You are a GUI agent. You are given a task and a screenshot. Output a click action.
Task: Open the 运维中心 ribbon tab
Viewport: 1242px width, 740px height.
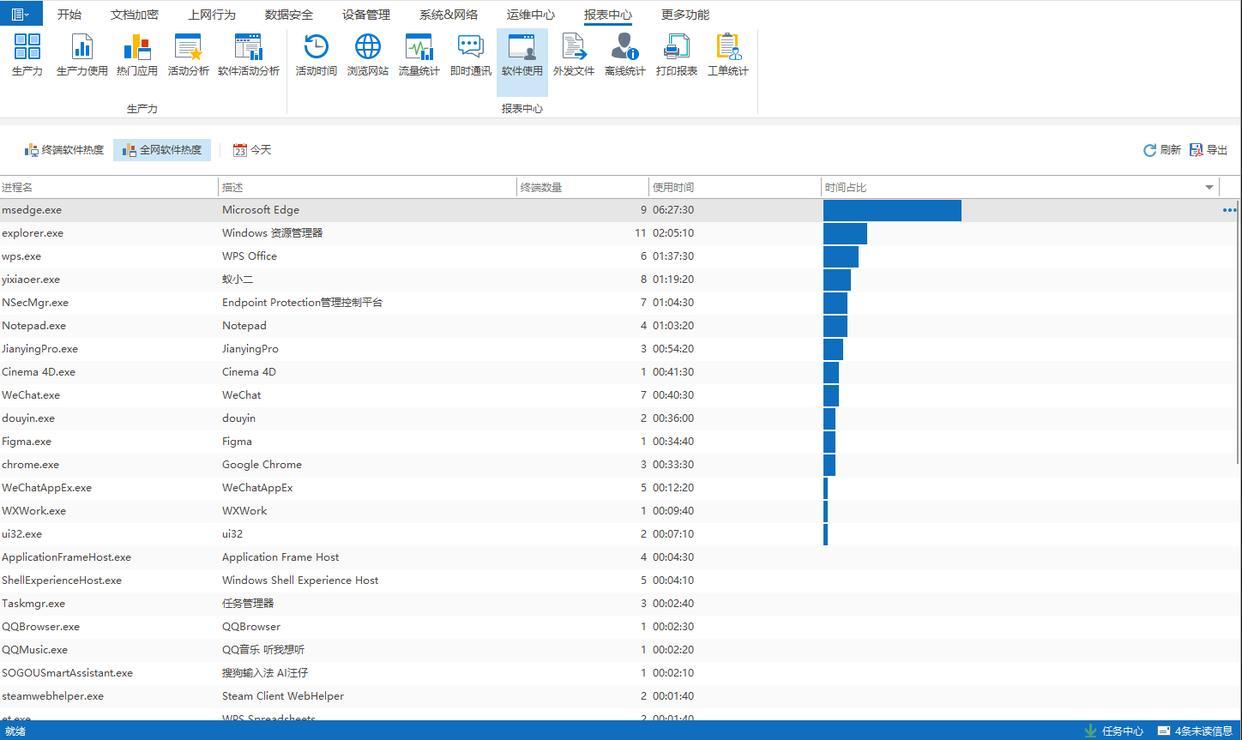(530, 15)
